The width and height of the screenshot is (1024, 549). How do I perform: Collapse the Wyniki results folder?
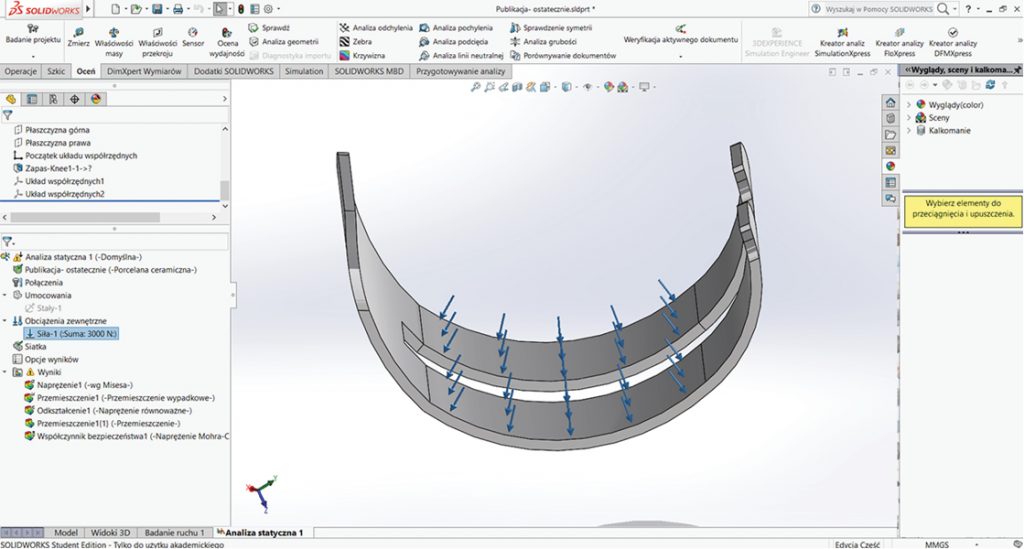(6, 371)
